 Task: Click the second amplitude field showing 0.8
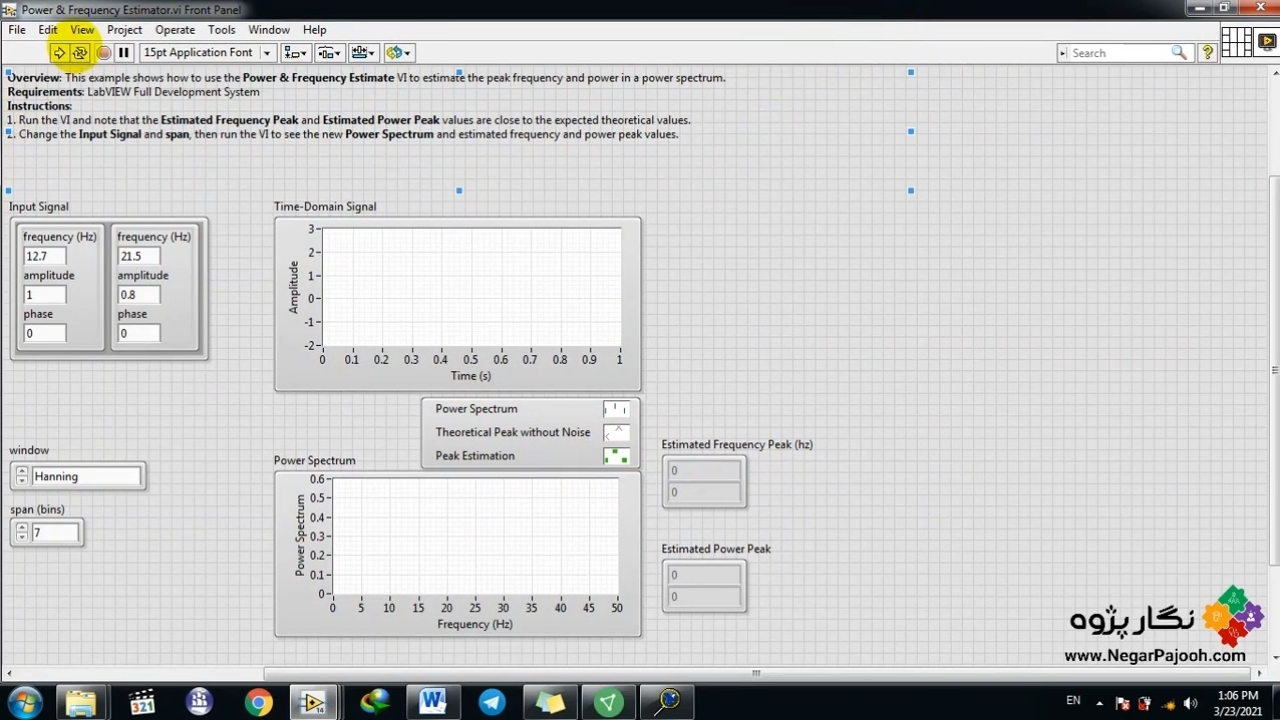[x=138, y=295]
